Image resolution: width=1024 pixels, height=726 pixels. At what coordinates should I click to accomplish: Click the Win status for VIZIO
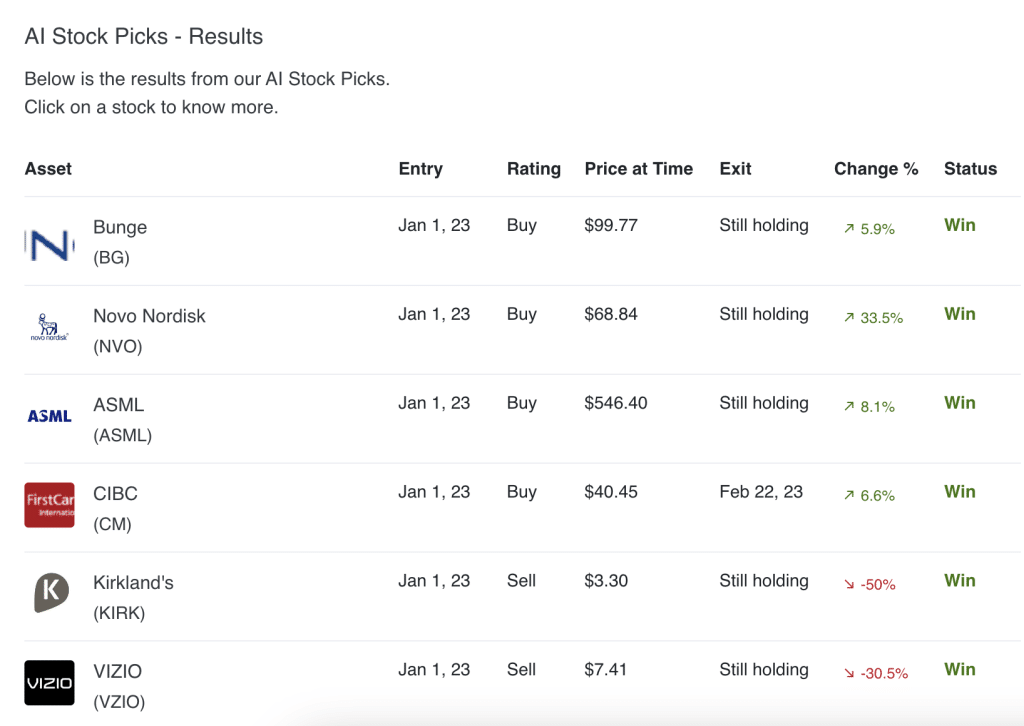pyautogui.click(x=959, y=669)
